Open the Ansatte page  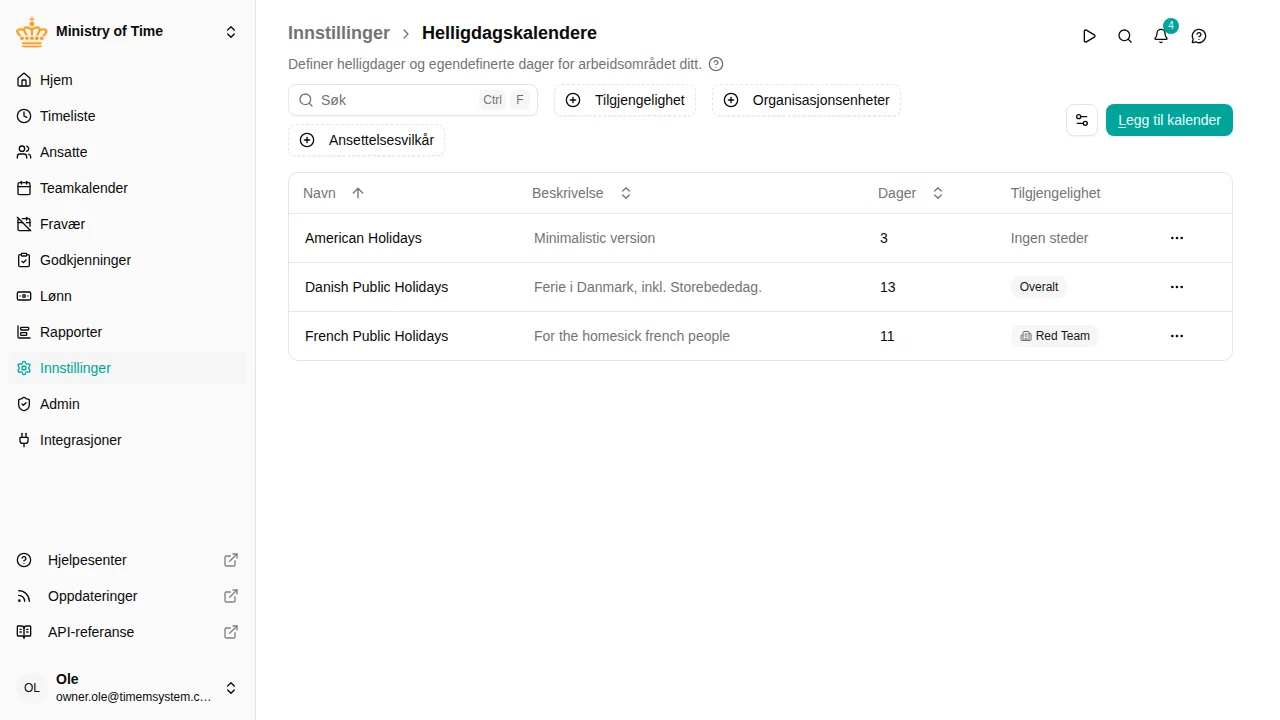127,152
